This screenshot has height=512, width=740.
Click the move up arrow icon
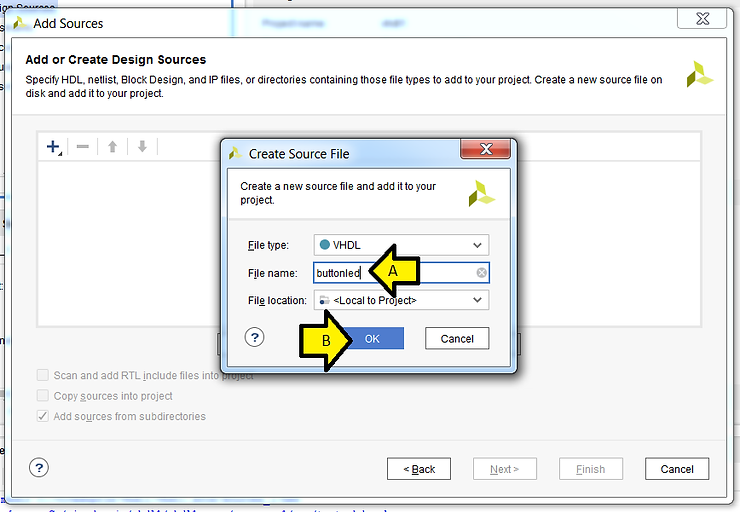point(112,147)
